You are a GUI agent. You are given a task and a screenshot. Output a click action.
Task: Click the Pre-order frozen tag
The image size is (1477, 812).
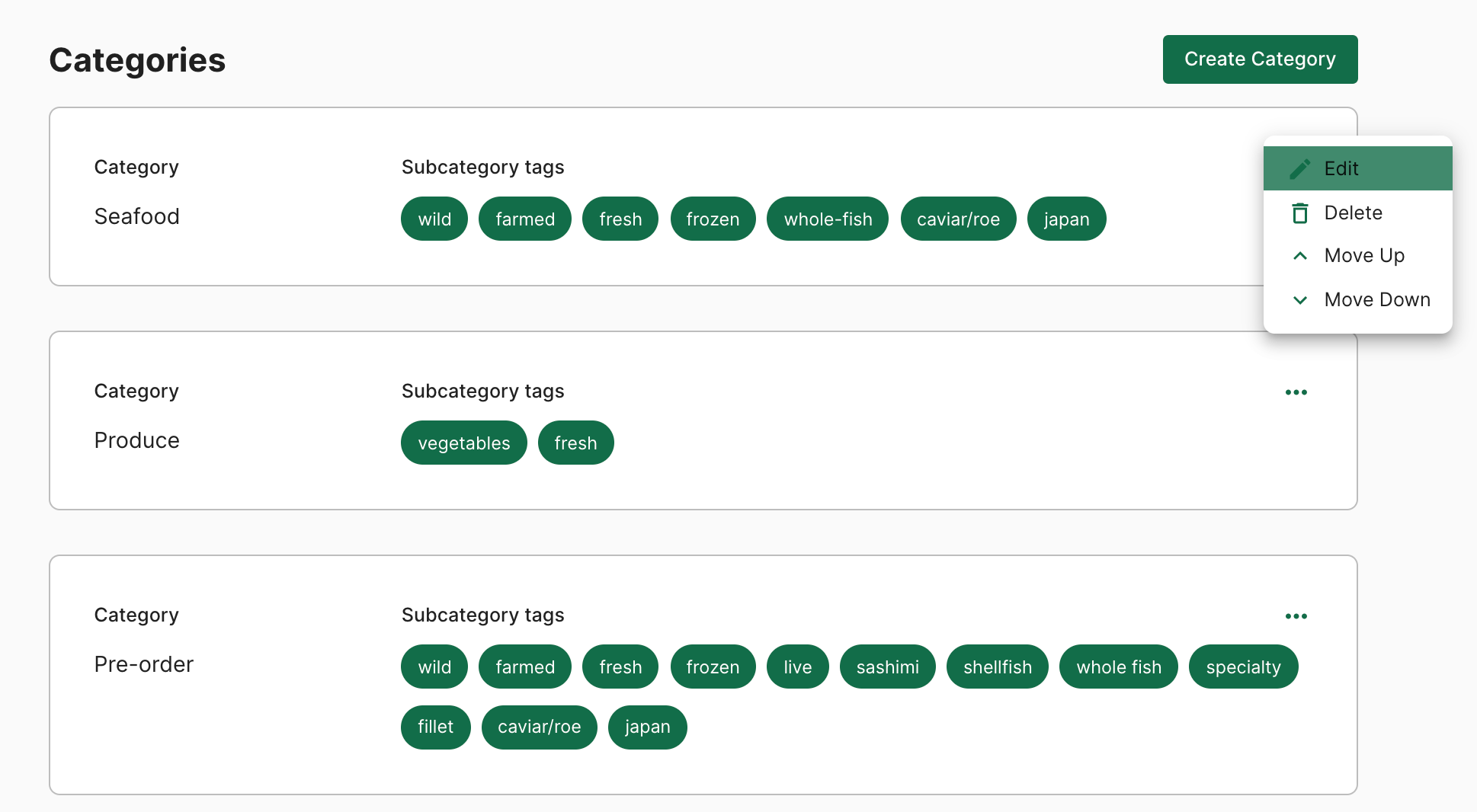click(713, 667)
